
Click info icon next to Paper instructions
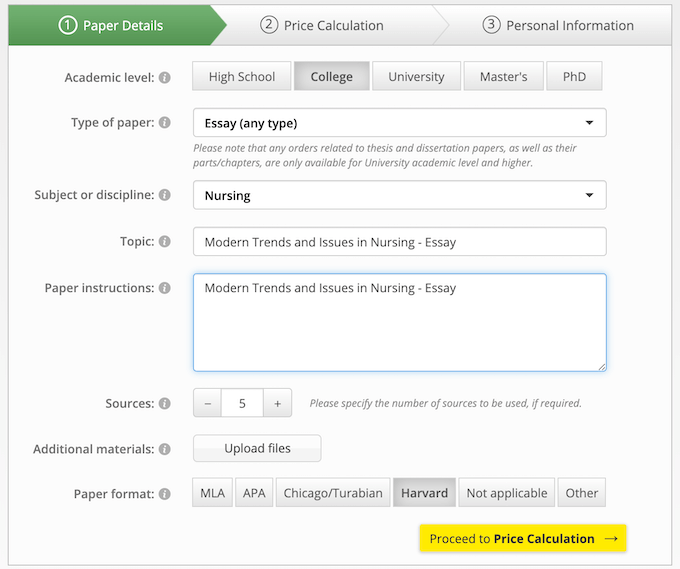(x=165, y=288)
